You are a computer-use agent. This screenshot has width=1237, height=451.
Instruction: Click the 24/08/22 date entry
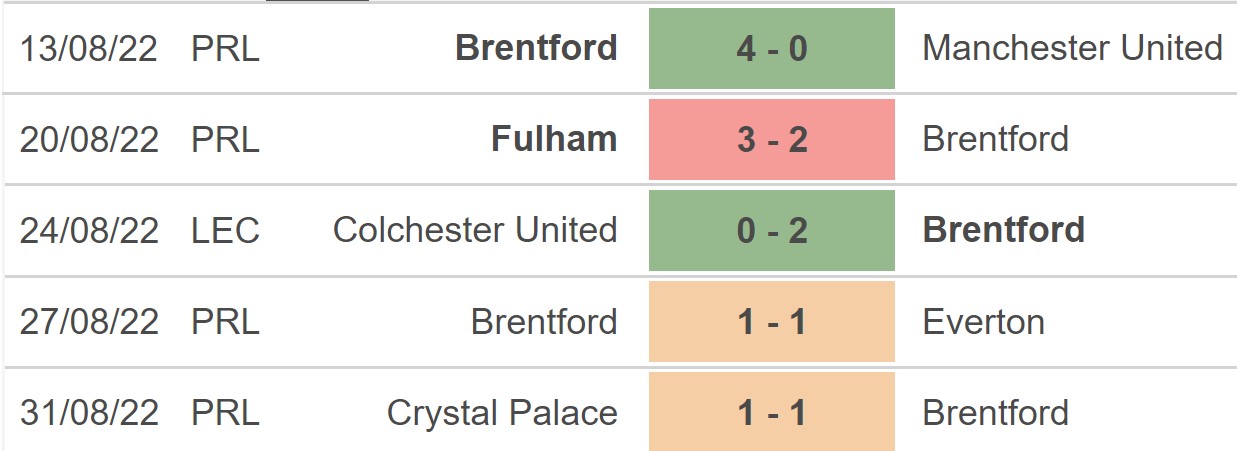click(x=89, y=230)
